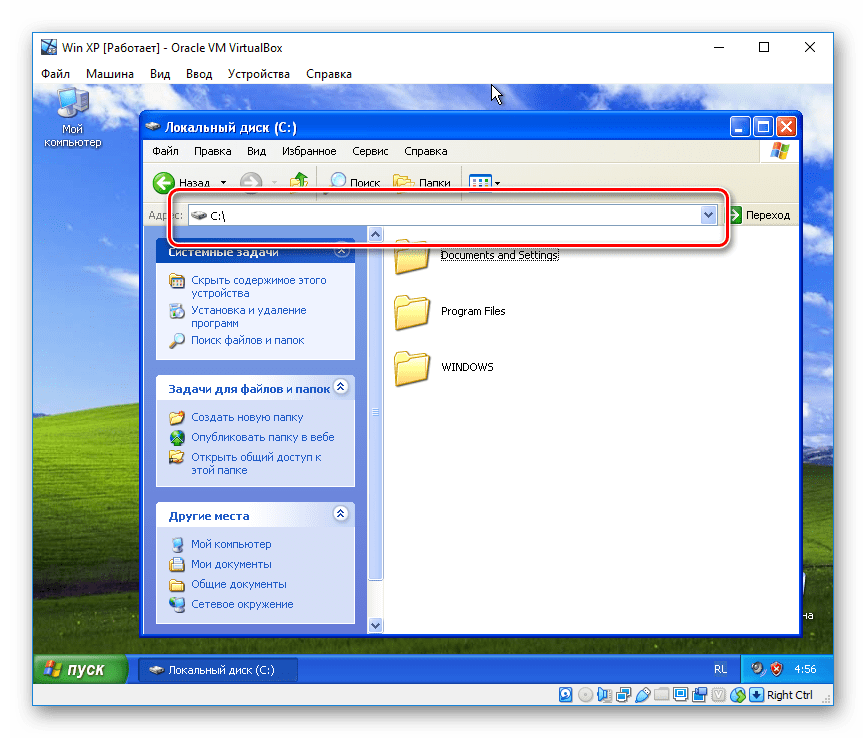Click the Папки folders toolbar button

421,182
